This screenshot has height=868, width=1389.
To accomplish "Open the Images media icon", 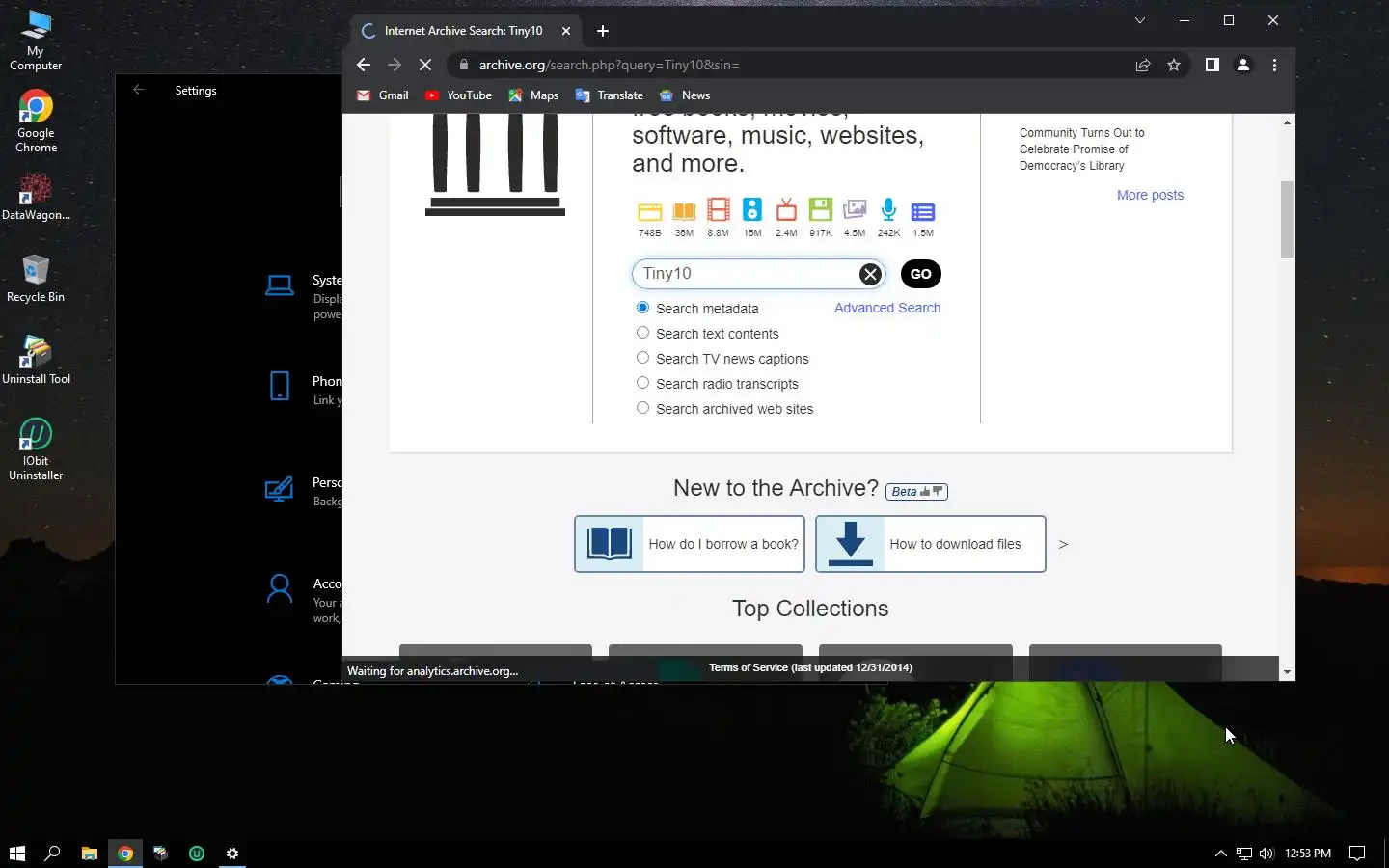I will coord(855,209).
